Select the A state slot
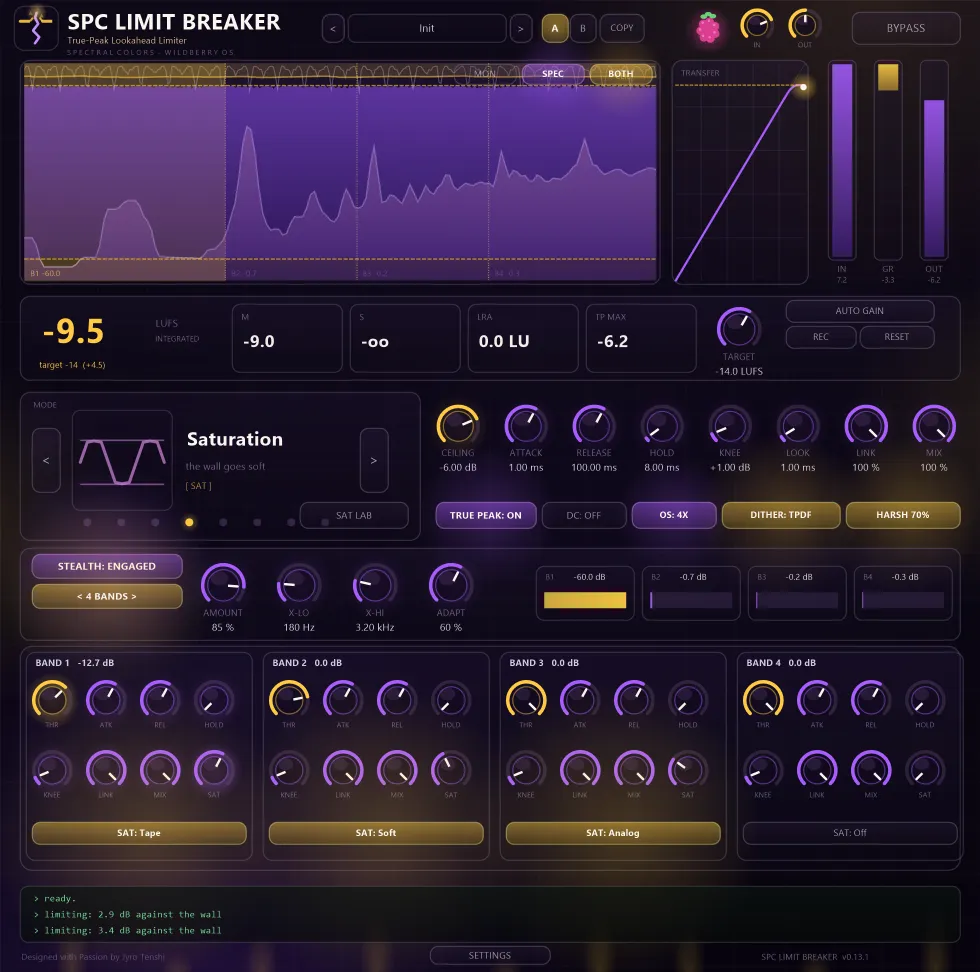 [555, 28]
